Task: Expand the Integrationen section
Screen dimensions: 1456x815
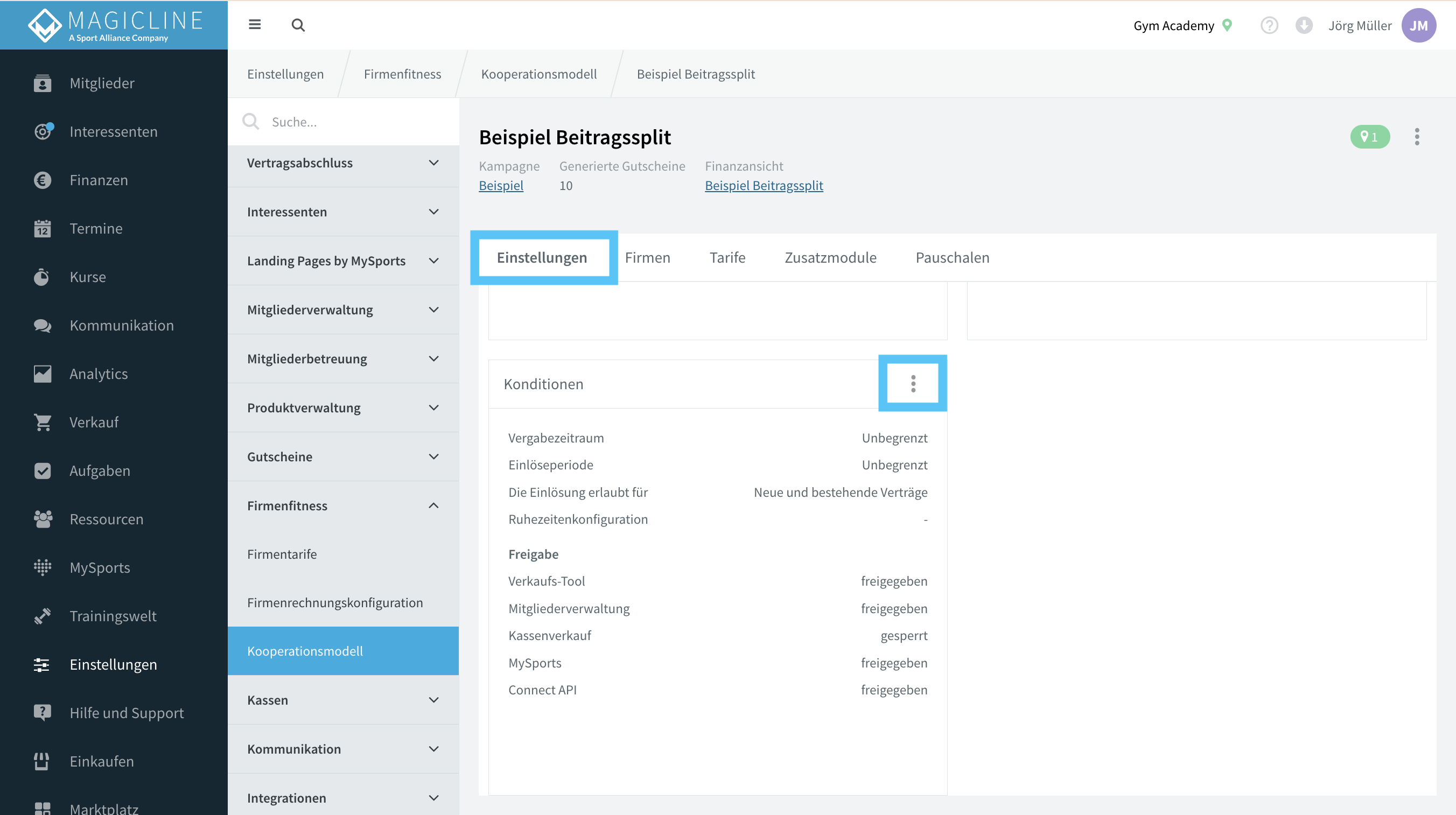Action: (344, 797)
